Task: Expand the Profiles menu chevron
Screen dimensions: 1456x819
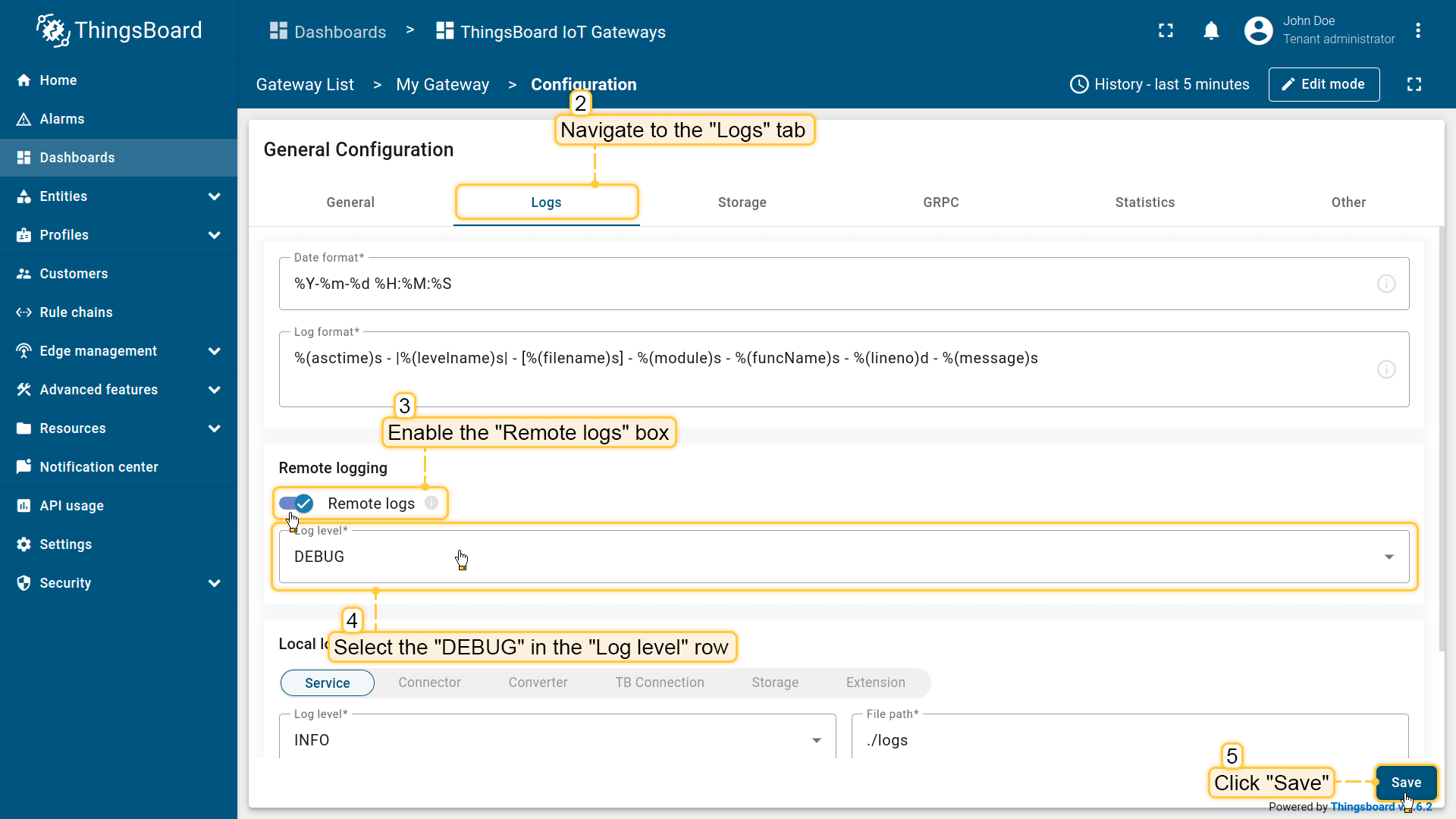Action: 215,235
